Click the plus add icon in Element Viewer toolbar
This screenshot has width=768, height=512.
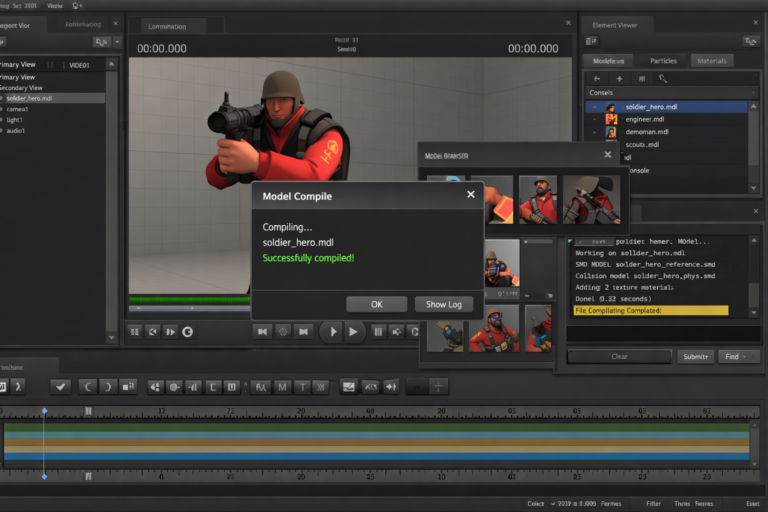pyautogui.click(x=619, y=78)
